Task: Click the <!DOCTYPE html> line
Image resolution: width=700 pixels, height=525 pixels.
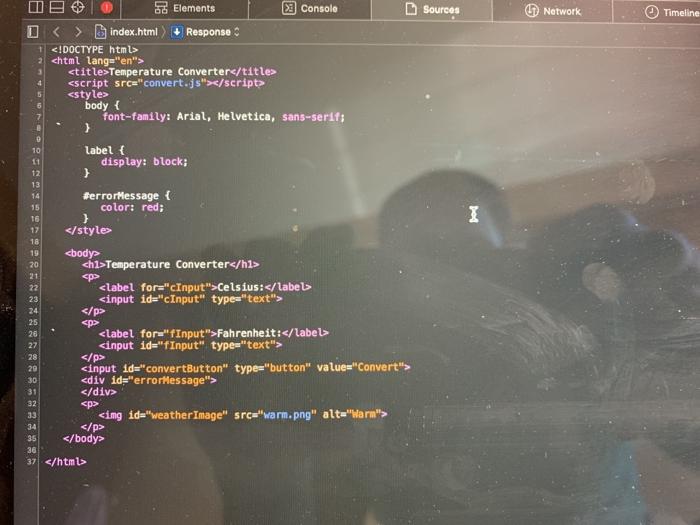Action: point(95,50)
